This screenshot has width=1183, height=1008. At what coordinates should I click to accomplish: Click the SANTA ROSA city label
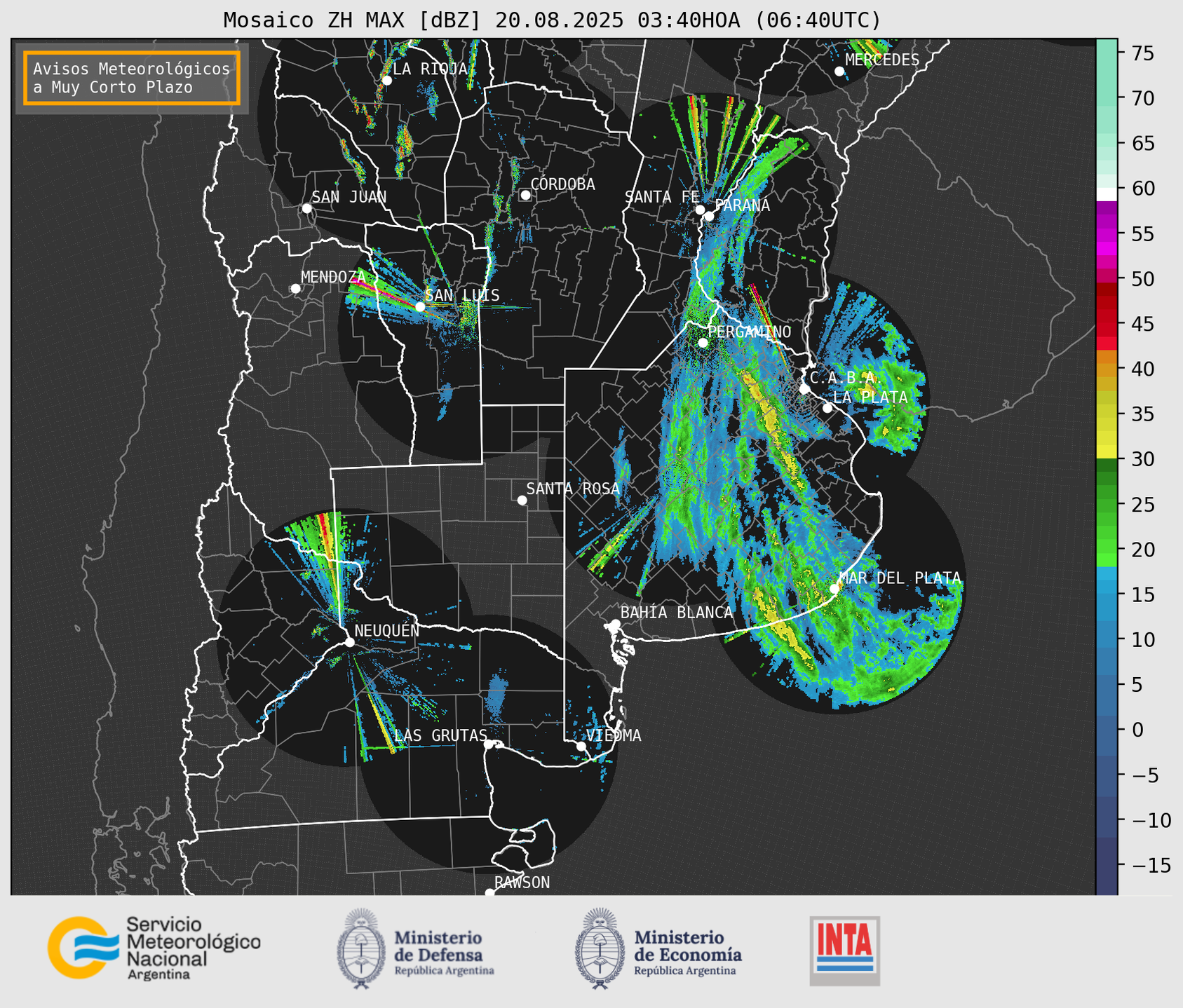point(573,489)
